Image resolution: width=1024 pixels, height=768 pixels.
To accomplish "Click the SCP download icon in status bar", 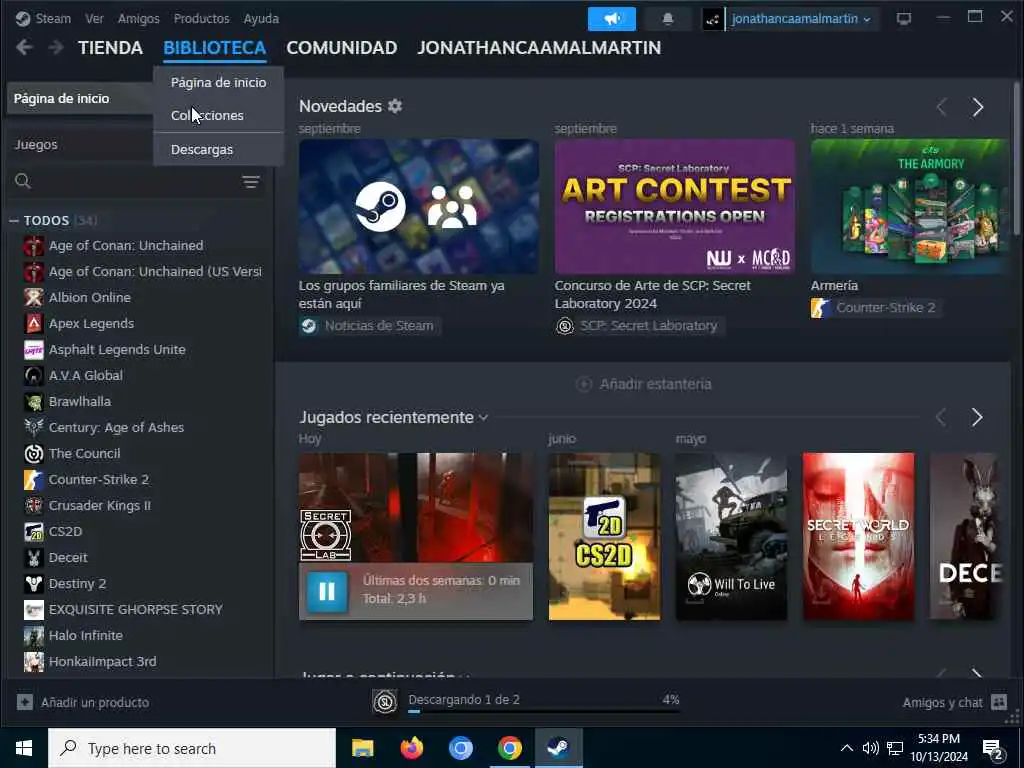I will 385,702.
